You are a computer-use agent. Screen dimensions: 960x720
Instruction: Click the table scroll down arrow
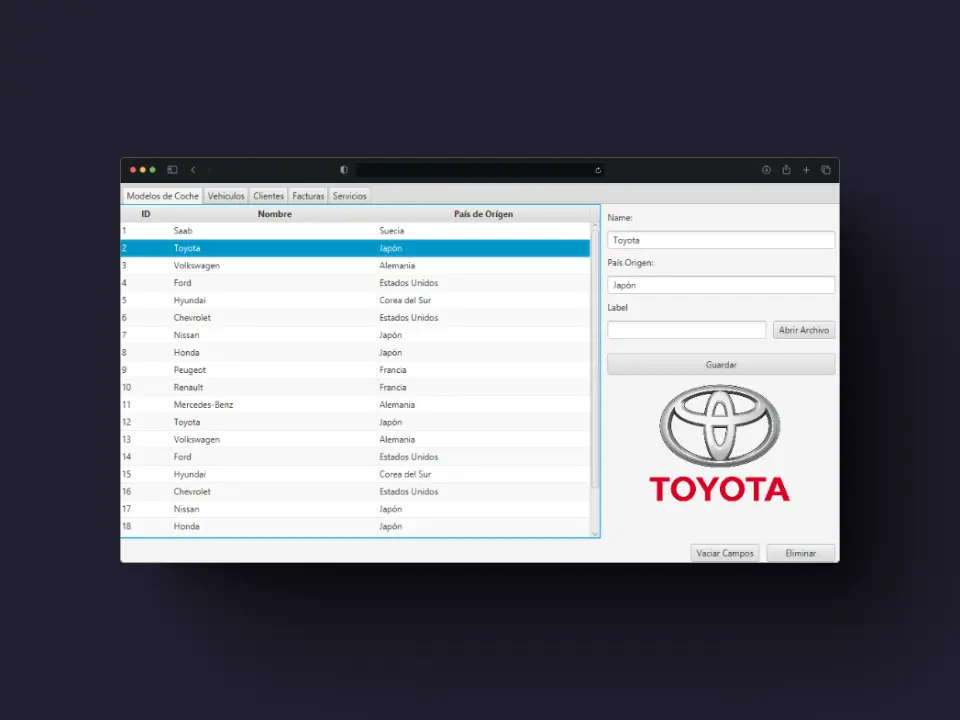594,534
